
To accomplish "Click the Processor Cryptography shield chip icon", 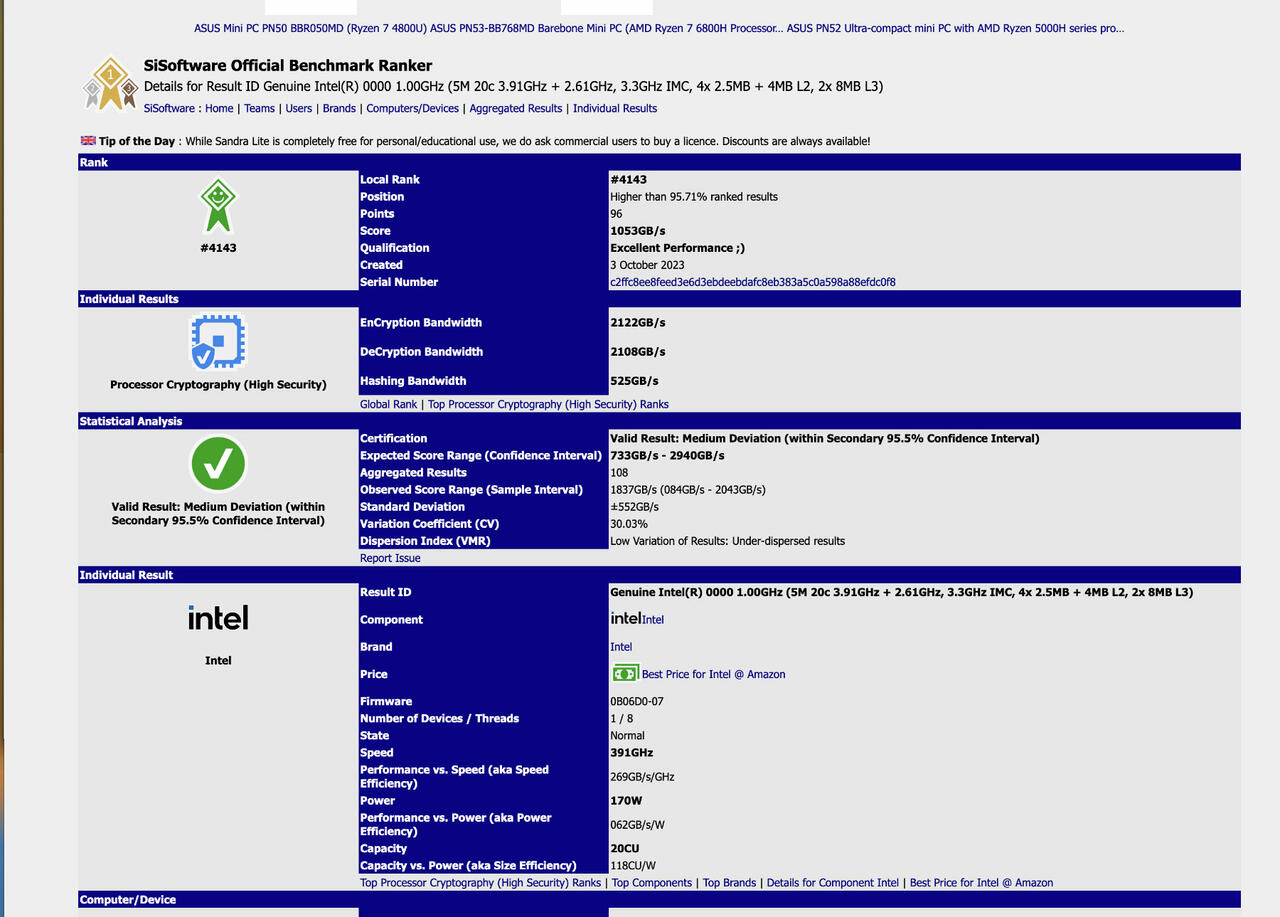I will [218, 342].
